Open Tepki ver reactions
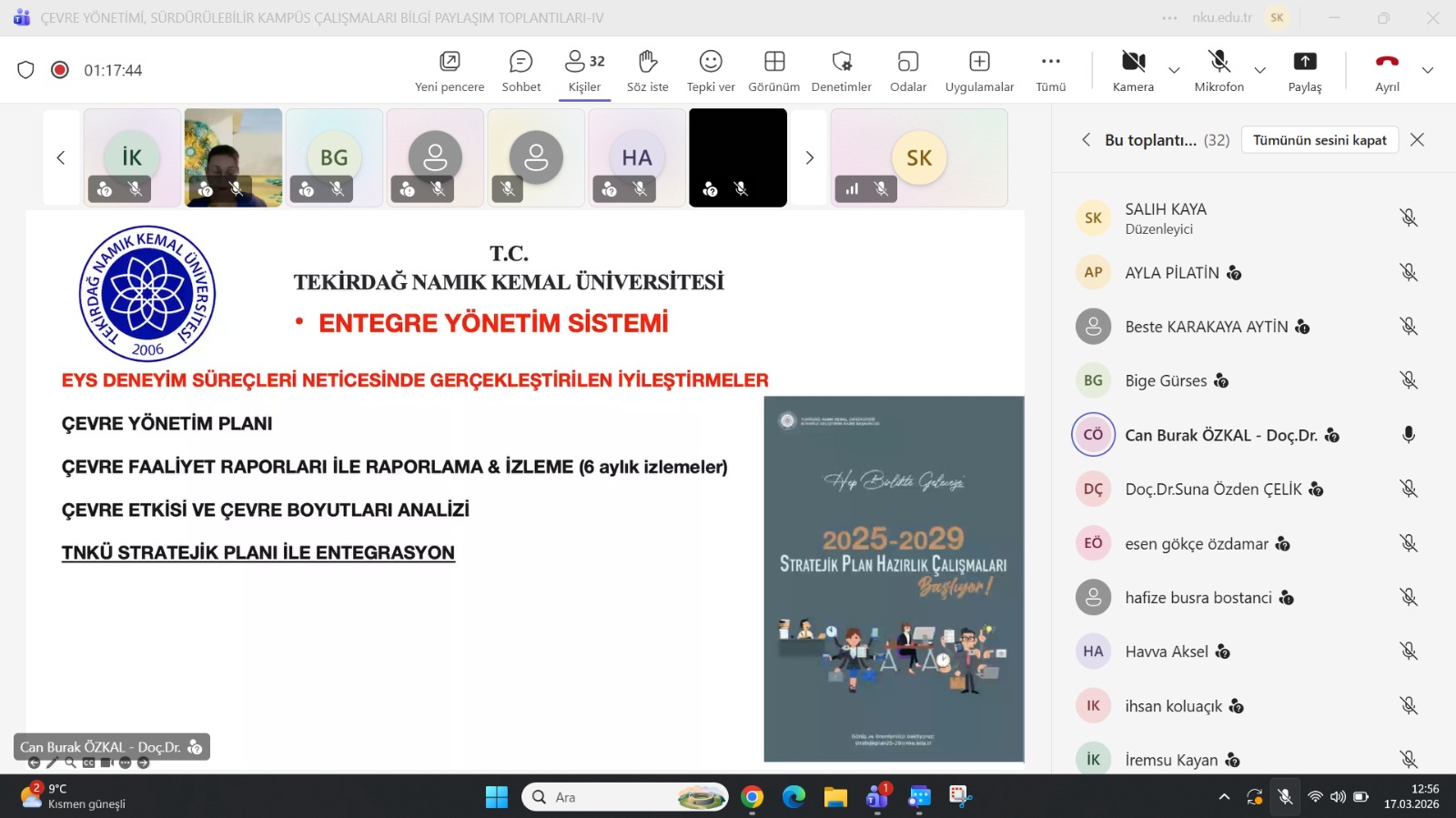 [x=711, y=71]
